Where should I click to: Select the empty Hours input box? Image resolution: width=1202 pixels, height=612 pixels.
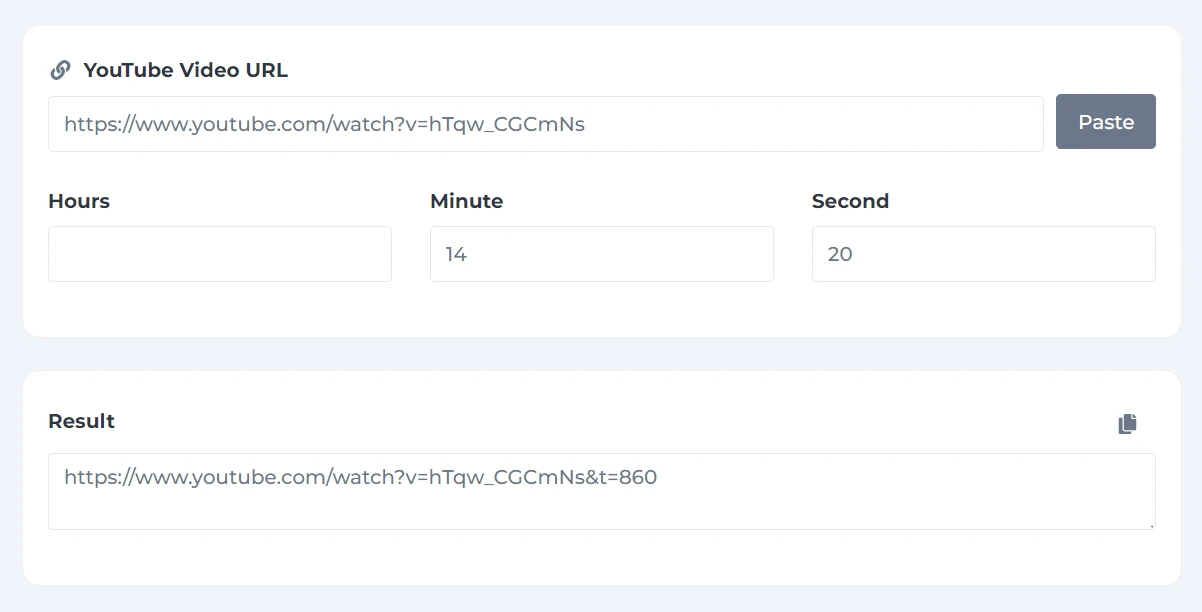[x=220, y=254]
